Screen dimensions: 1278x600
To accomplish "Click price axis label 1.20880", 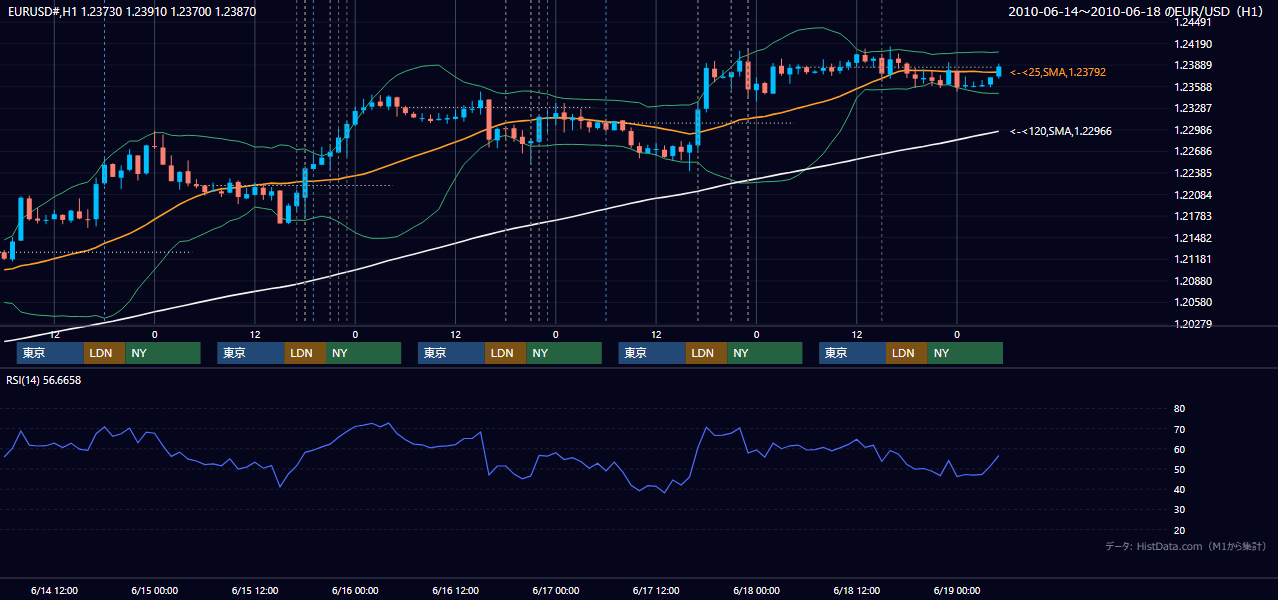I will click(x=1194, y=281).
